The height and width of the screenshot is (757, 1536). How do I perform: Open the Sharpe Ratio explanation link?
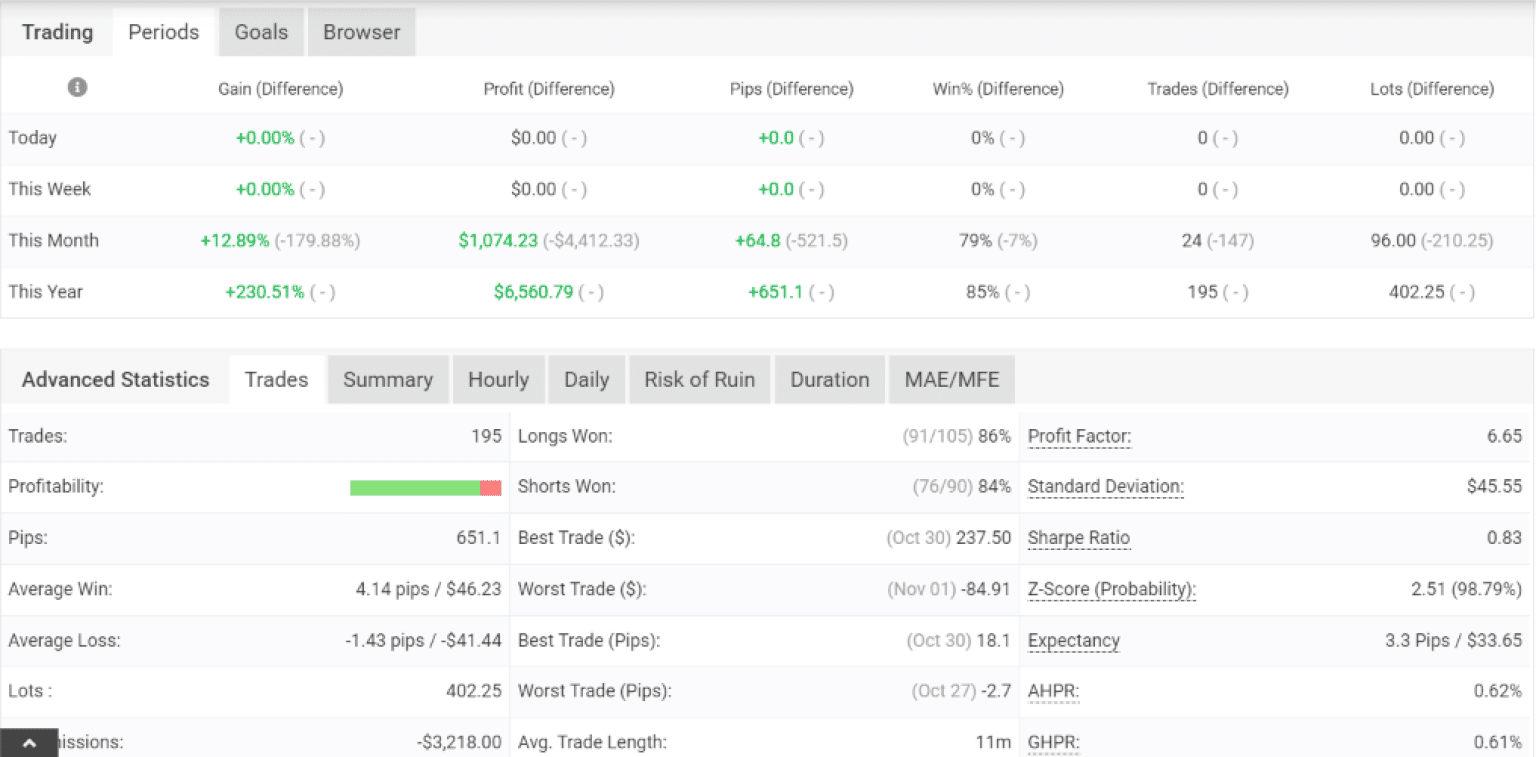point(1079,538)
